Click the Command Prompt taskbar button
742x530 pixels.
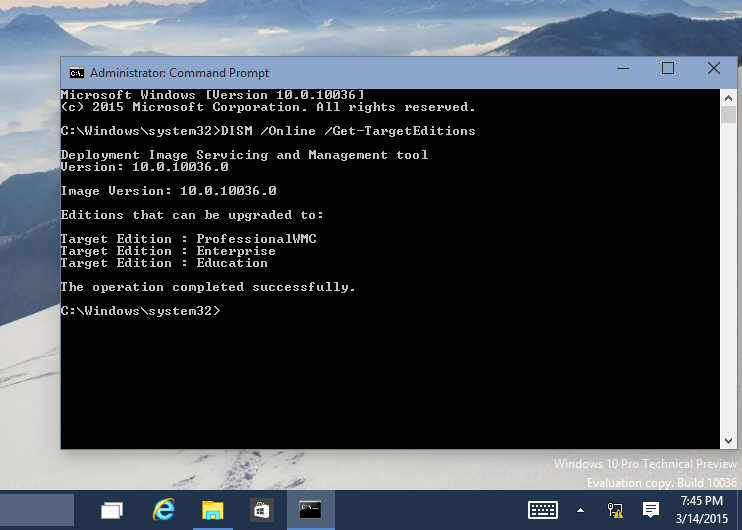(311, 510)
